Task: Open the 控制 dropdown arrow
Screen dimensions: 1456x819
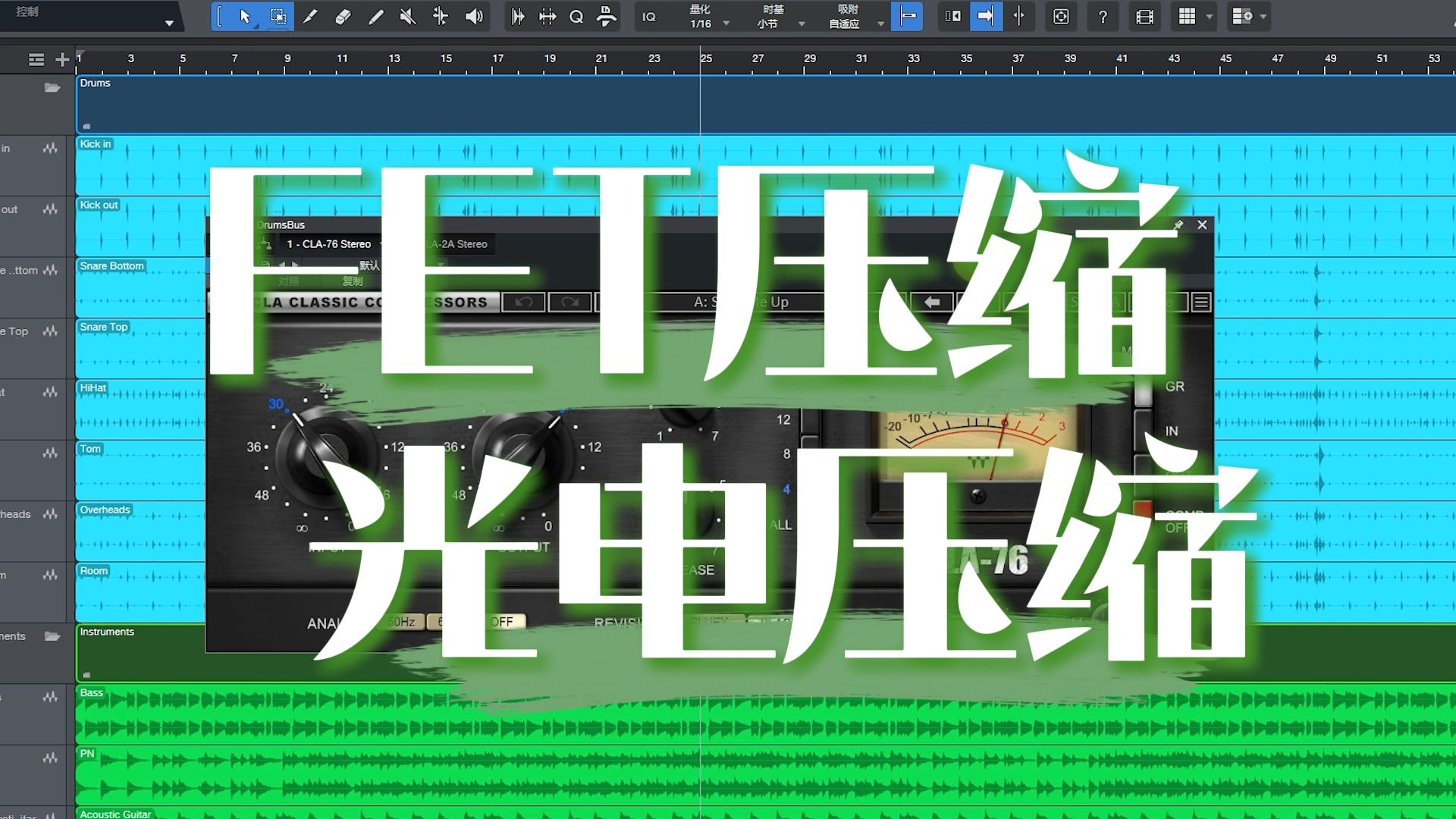Action: [169, 23]
